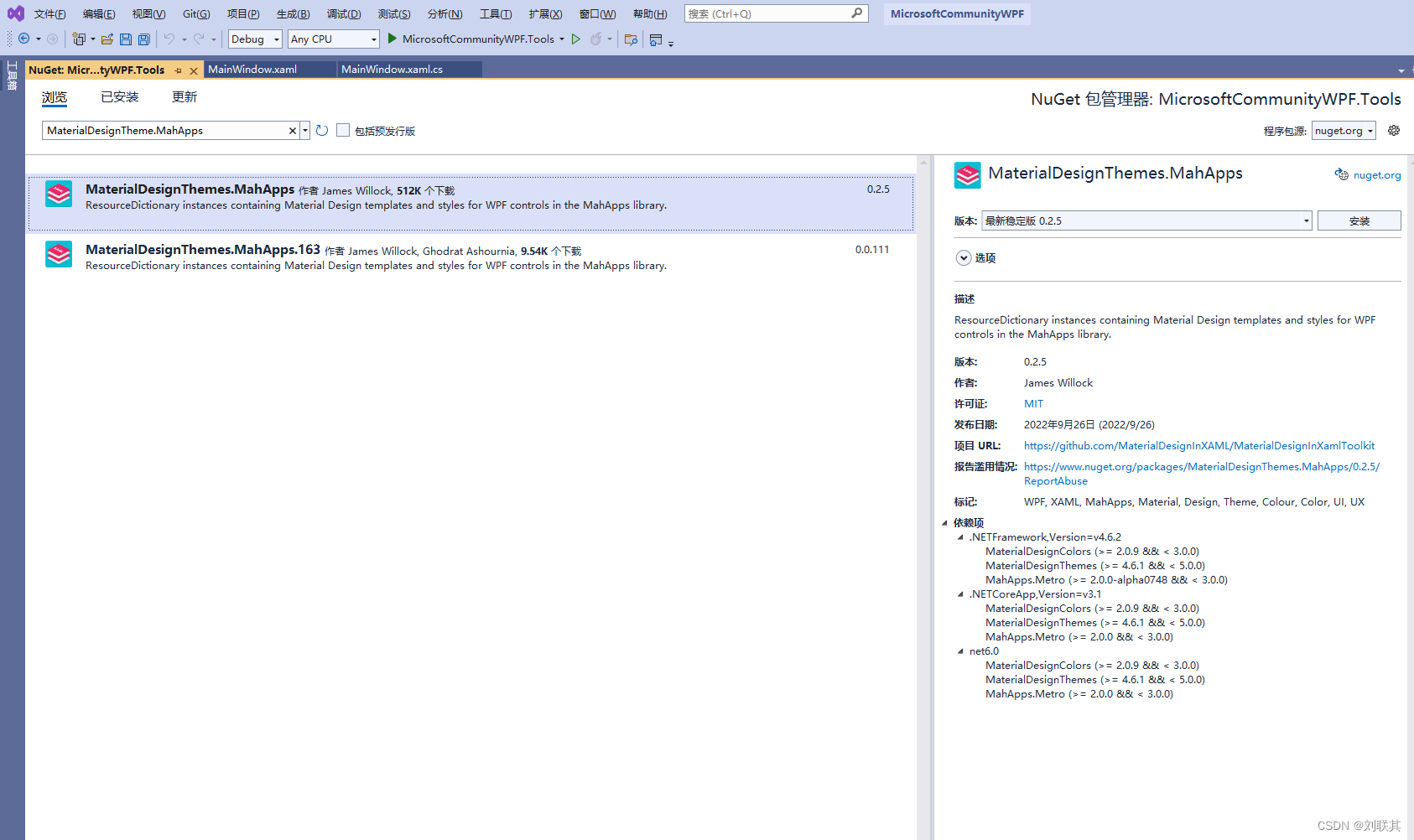Click the MaterialDesignThemes.MahApps package icon in the list

pos(59,194)
